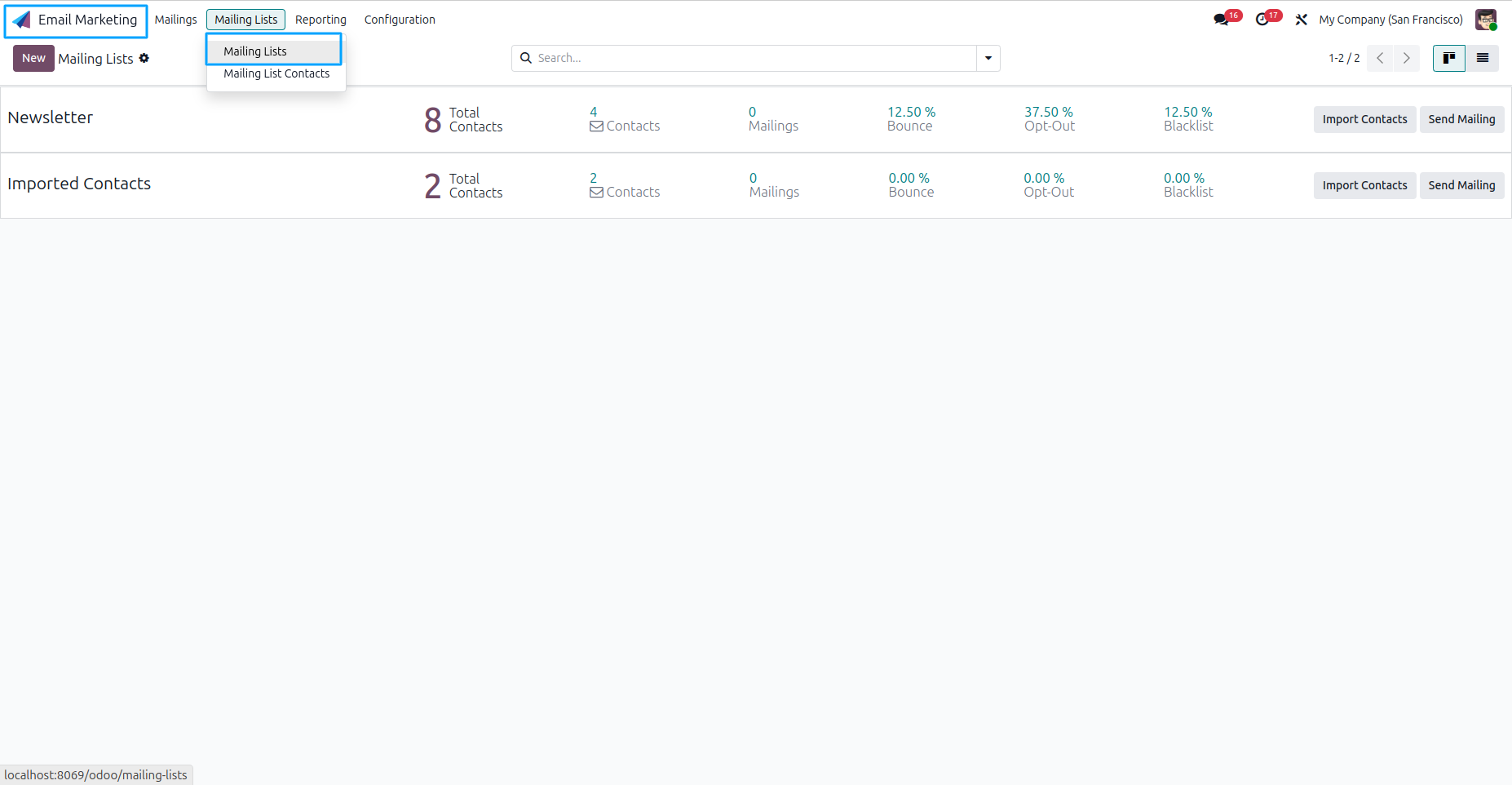Open My Company (San Francisco) switcher

point(1390,20)
